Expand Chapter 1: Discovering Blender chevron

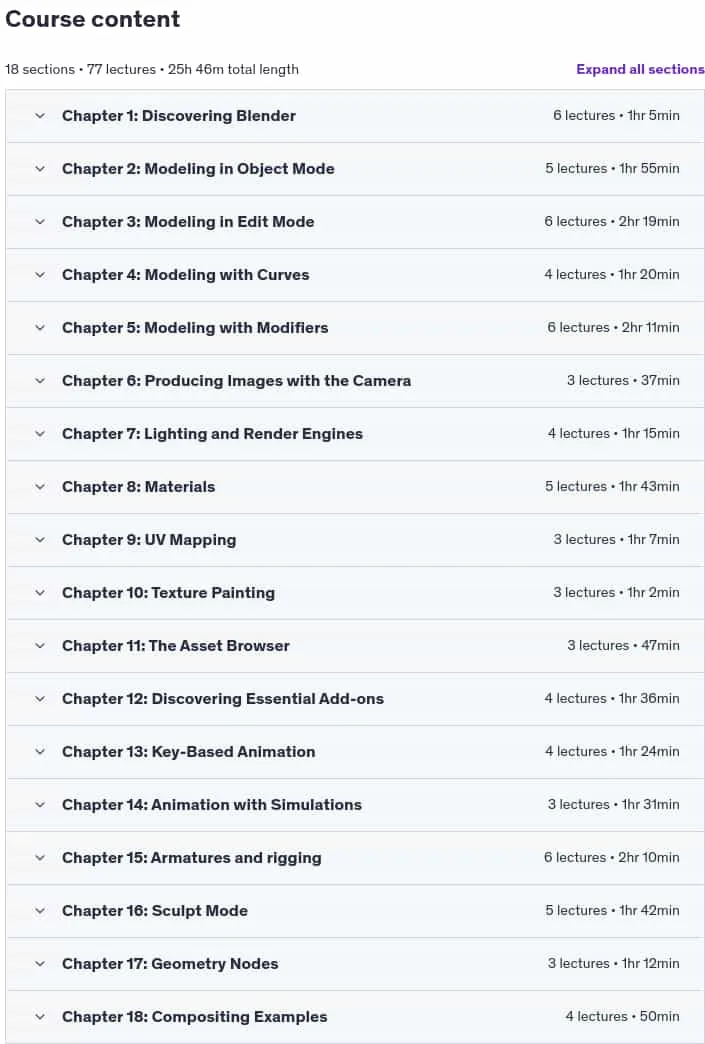point(40,116)
